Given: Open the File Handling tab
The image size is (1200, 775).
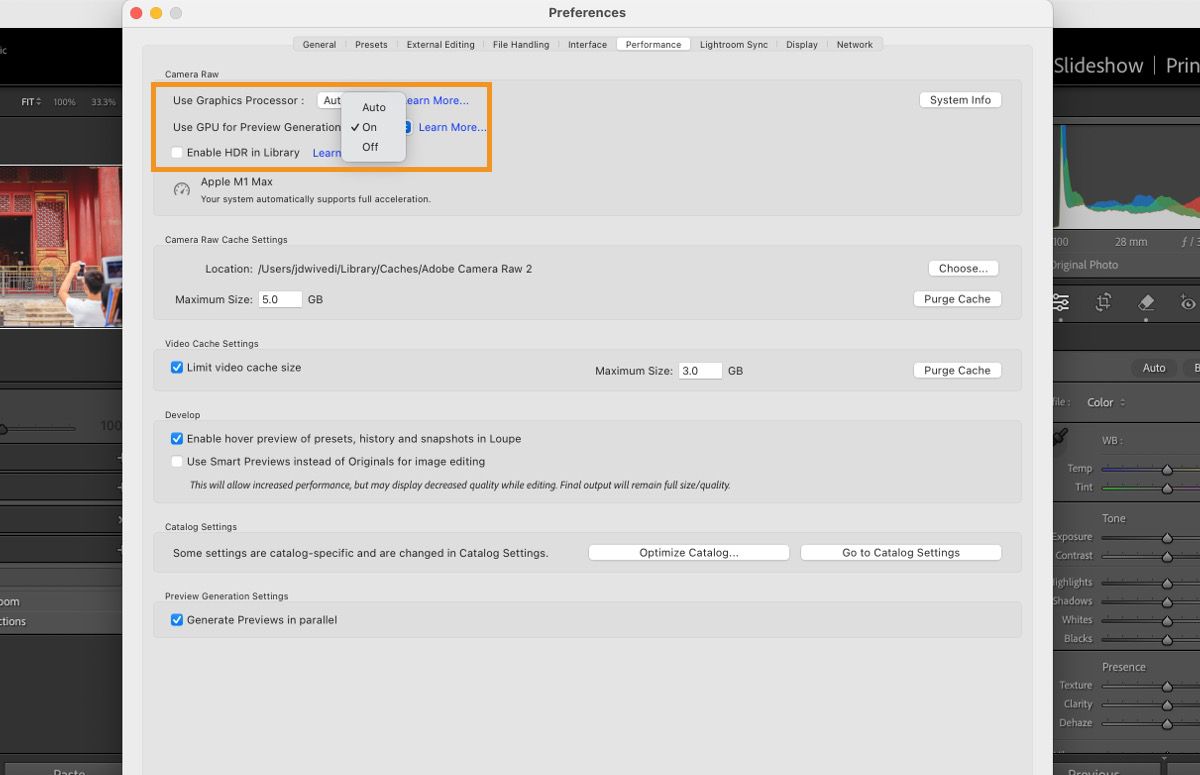Looking at the screenshot, I should 520,44.
